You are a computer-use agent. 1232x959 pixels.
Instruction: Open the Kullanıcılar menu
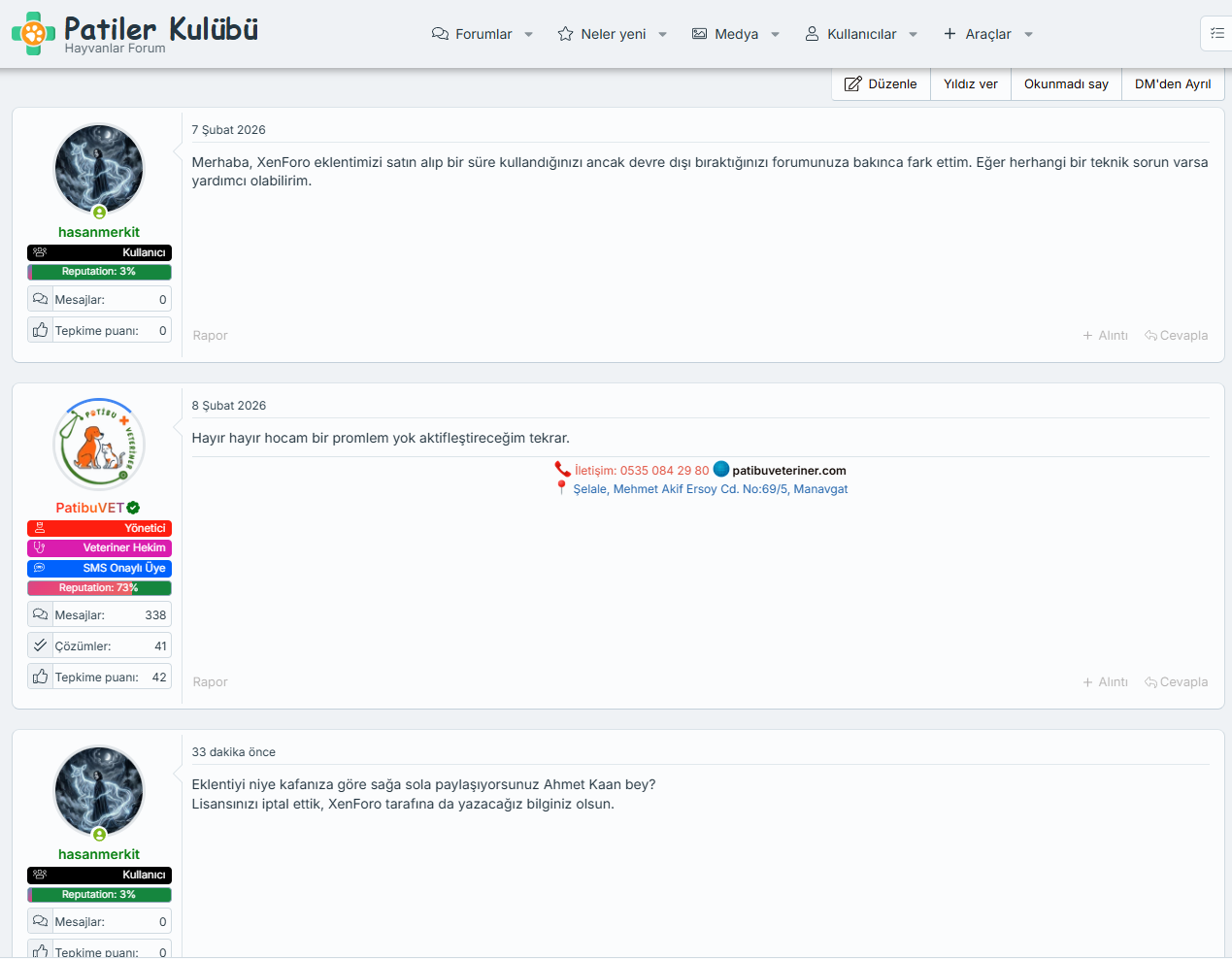click(x=850, y=34)
